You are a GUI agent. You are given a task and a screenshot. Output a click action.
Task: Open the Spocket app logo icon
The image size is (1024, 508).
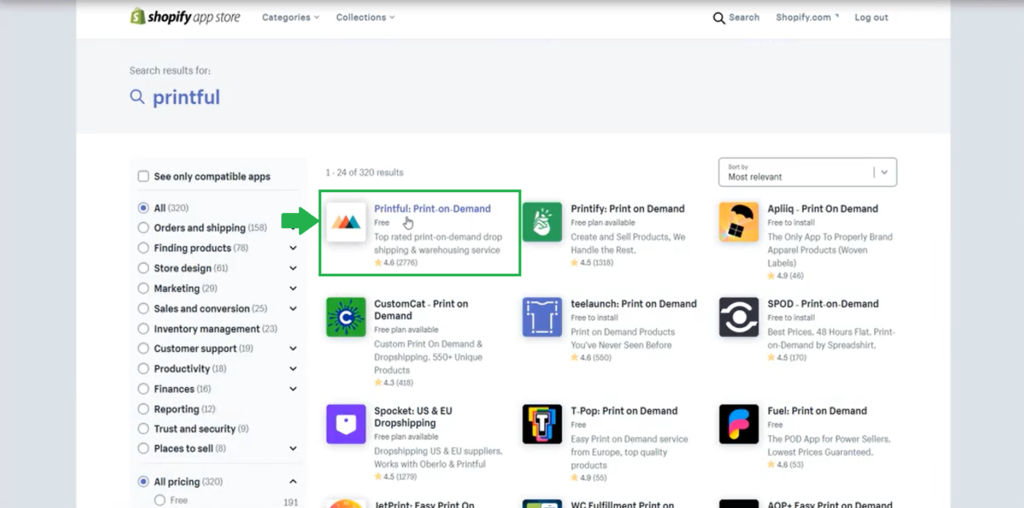click(346, 424)
